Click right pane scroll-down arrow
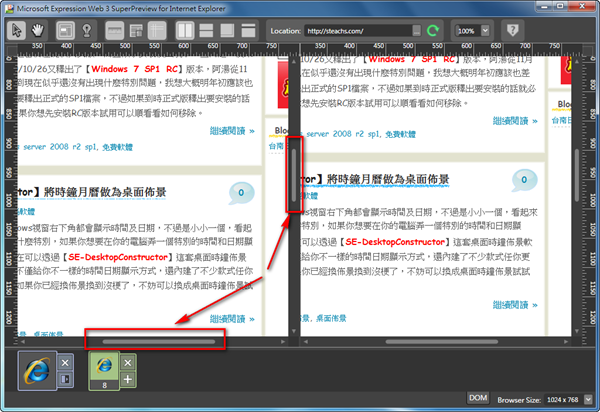The width and height of the screenshot is (600, 412). pyautogui.click(x=577, y=331)
